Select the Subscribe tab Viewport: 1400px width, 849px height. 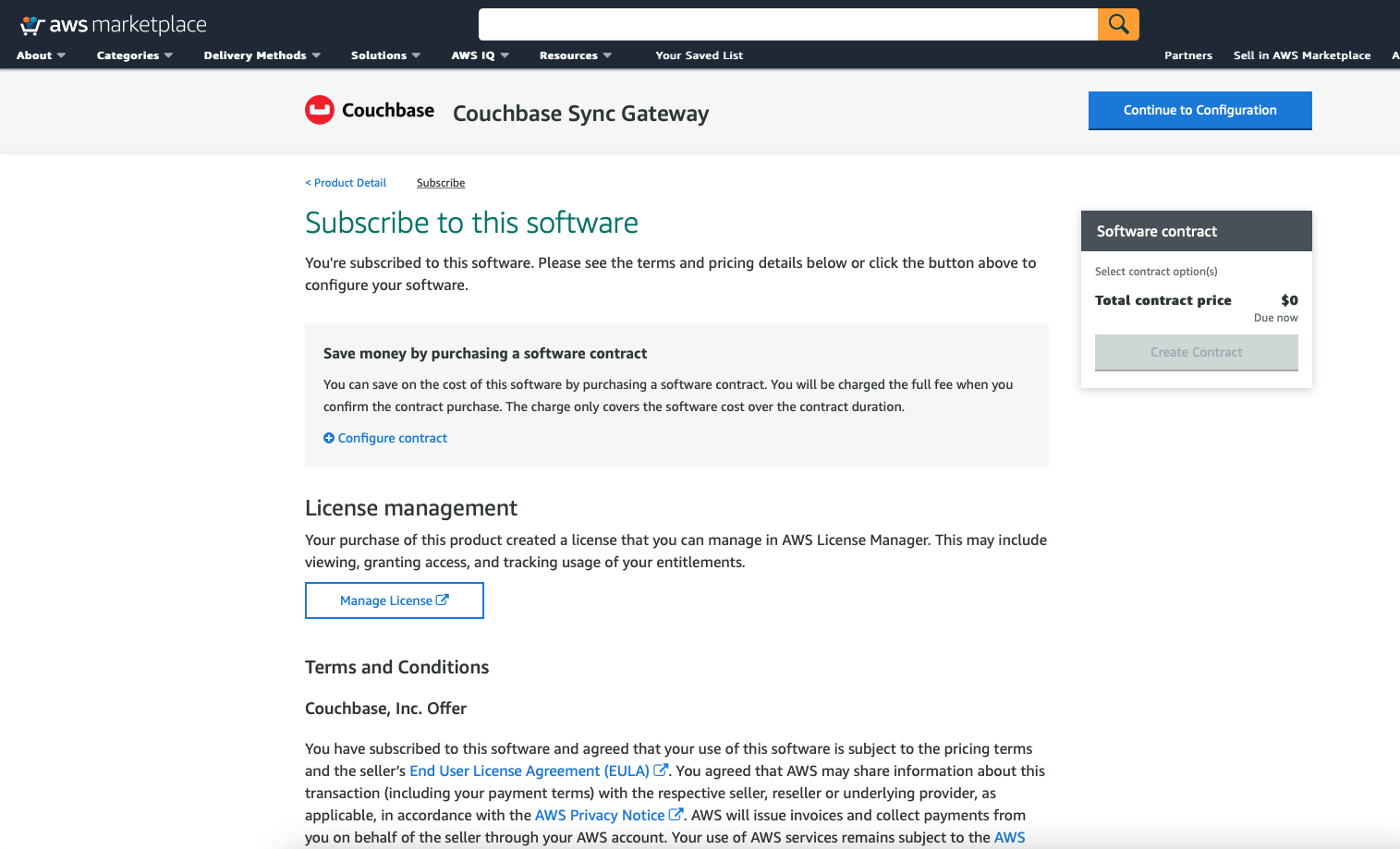point(441,182)
